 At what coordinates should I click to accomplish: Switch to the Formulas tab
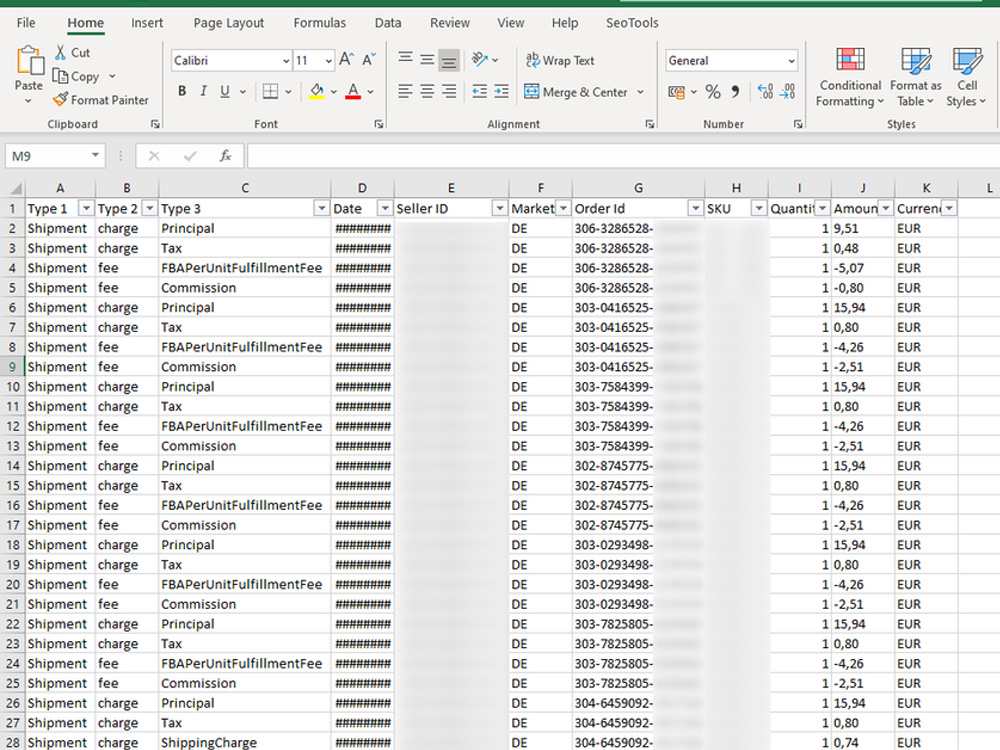click(320, 23)
